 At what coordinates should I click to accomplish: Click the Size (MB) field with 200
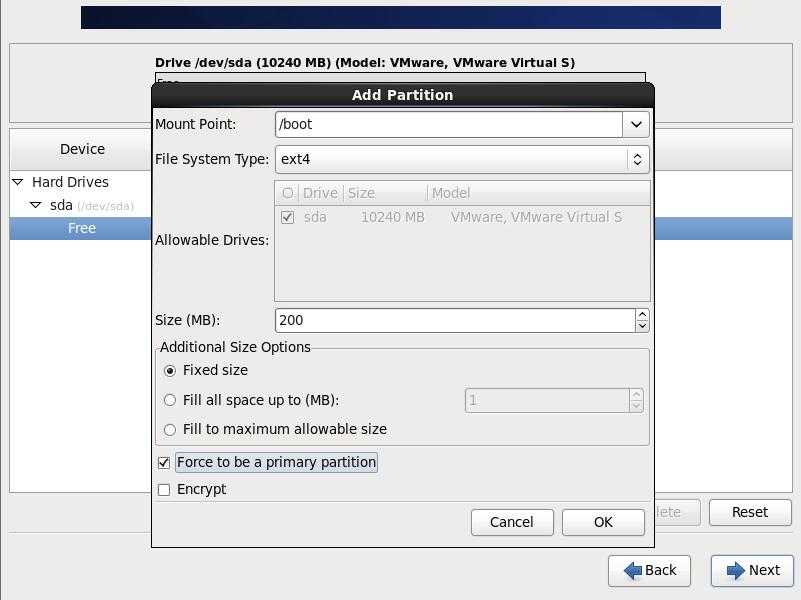455,320
